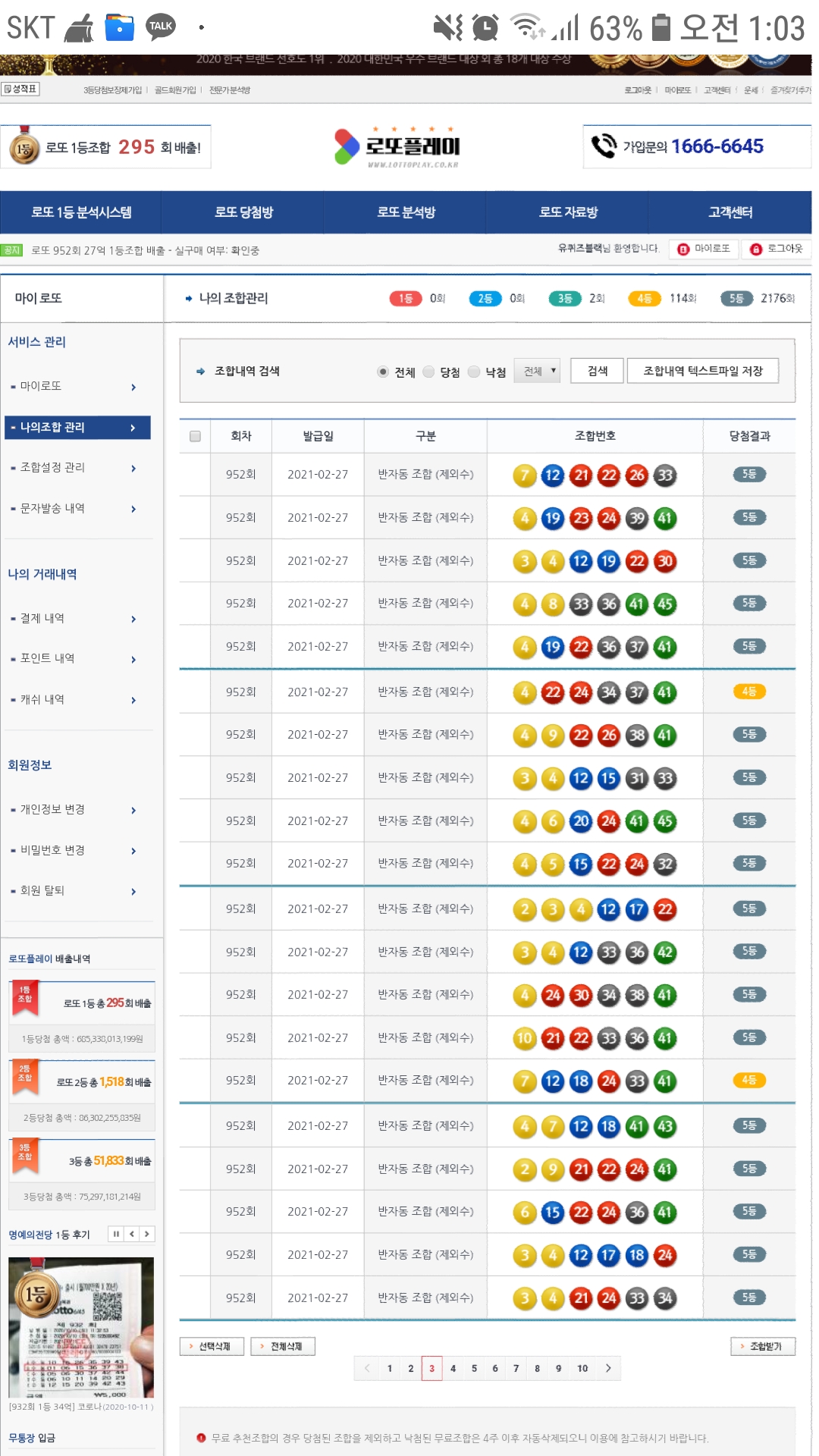Viewport: 819px width, 1456px height.
Task: Pause the 명예의전당 slideshow
Action: [116, 1235]
